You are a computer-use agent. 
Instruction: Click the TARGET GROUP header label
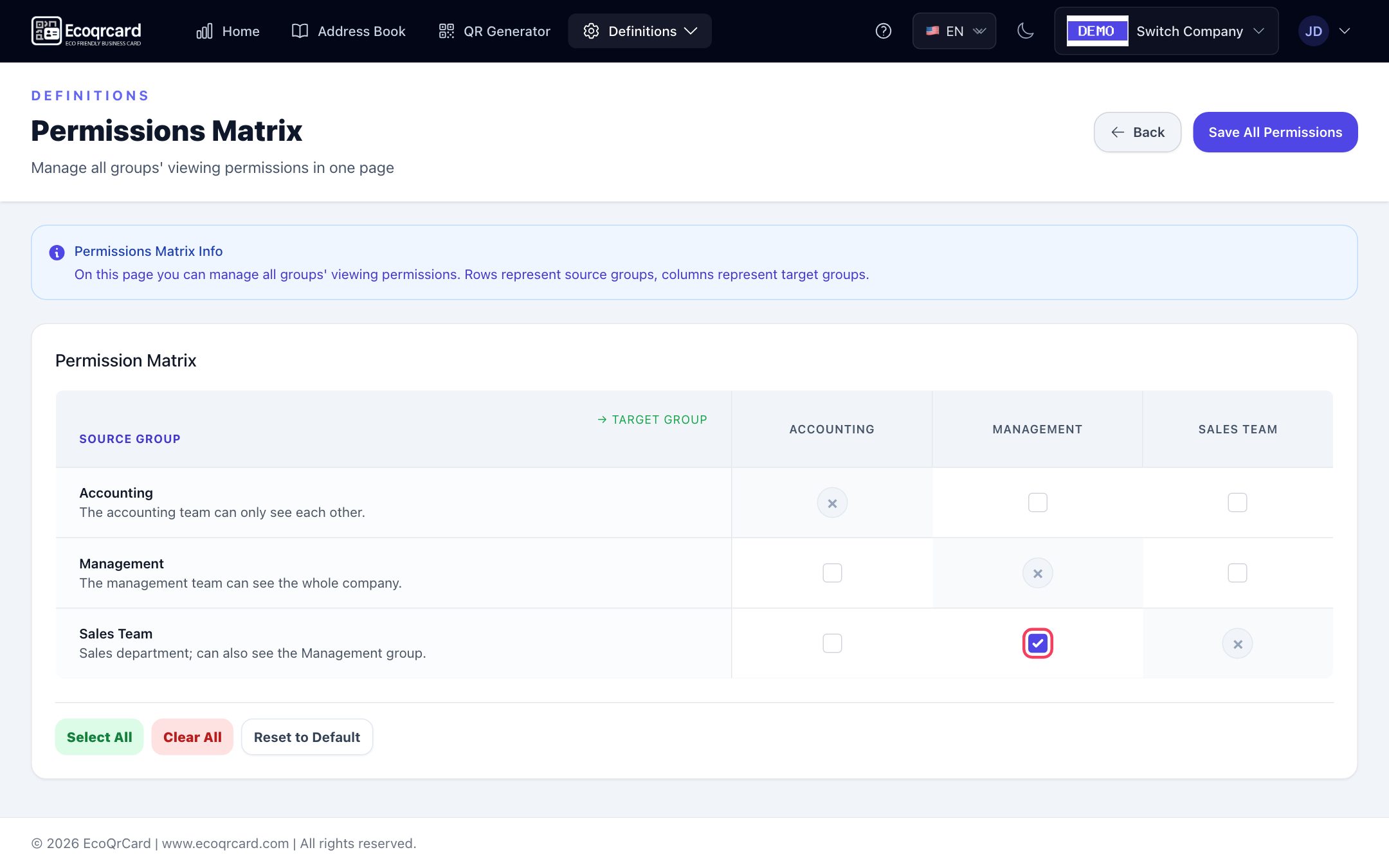tap(652, 419)
